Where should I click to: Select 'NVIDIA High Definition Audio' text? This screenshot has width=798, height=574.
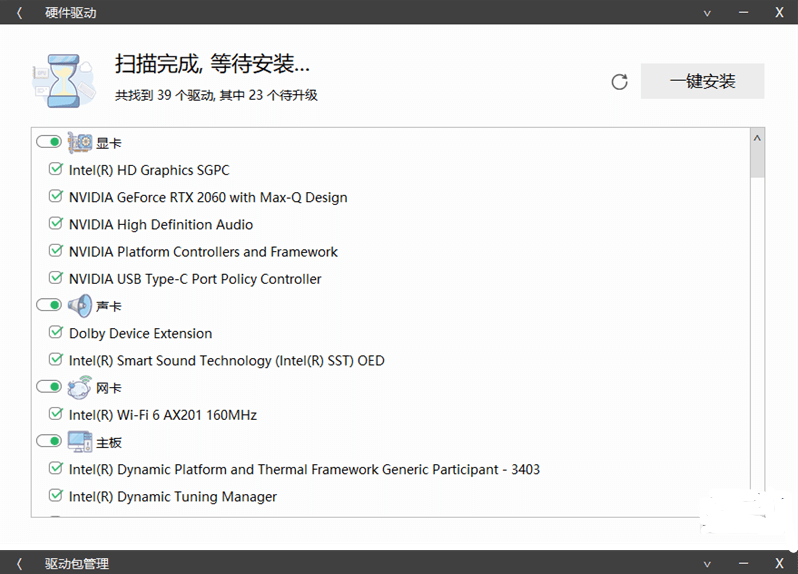pyautogui.click(x=161, y=224)
